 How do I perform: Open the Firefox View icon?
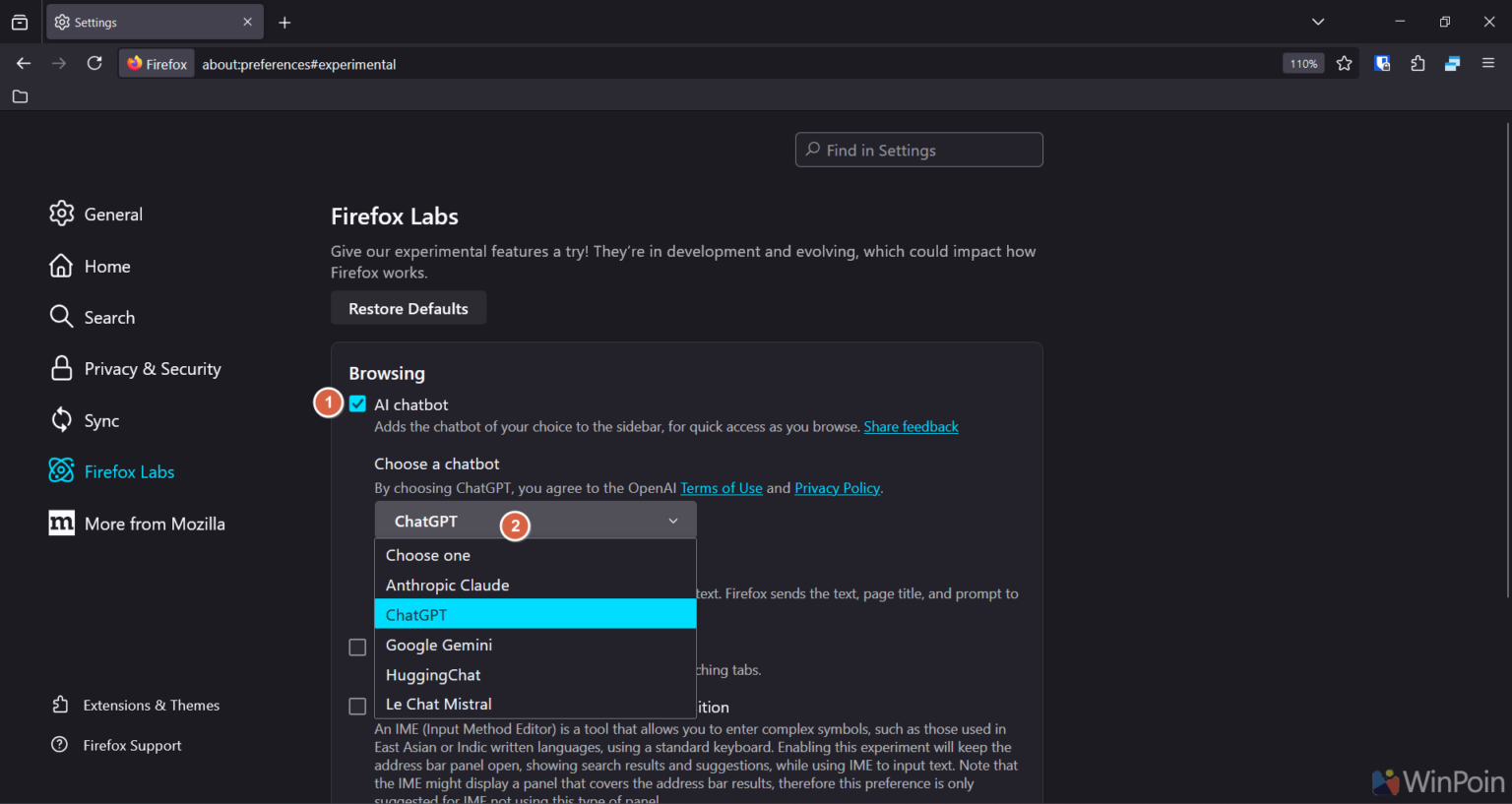(x=20, y=22)
